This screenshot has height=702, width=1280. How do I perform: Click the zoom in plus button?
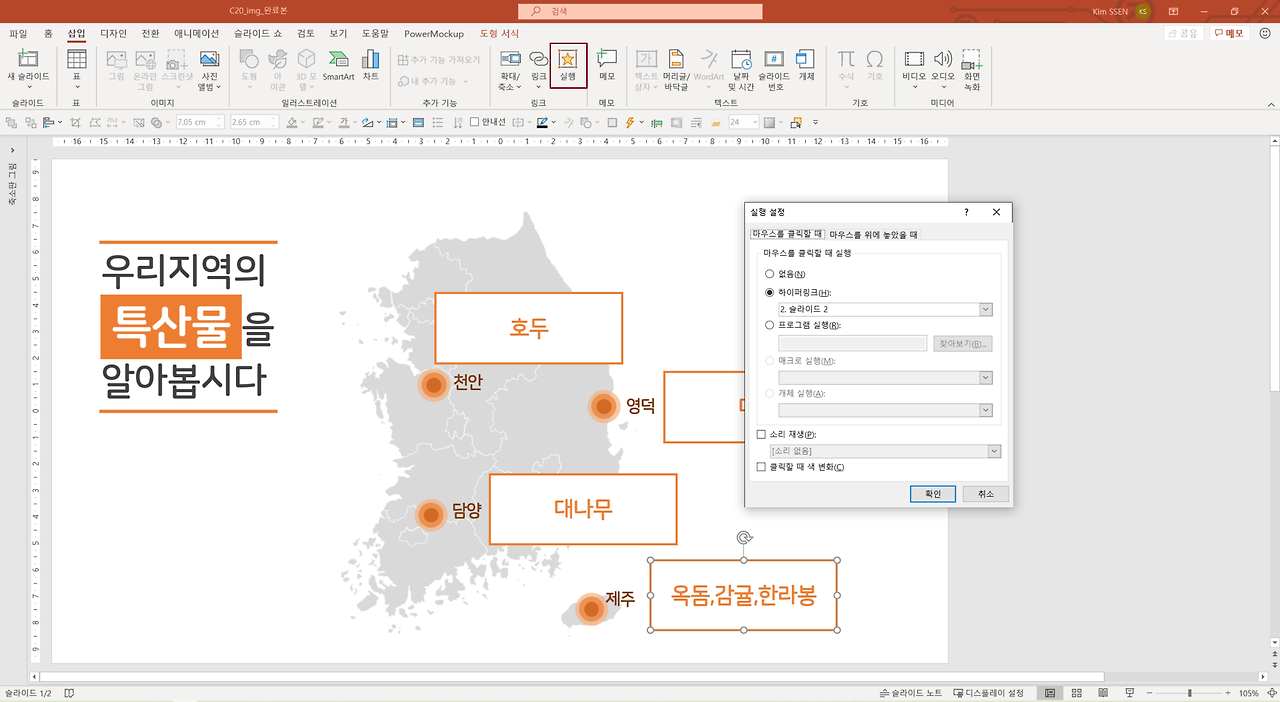tap(1227, 693)
